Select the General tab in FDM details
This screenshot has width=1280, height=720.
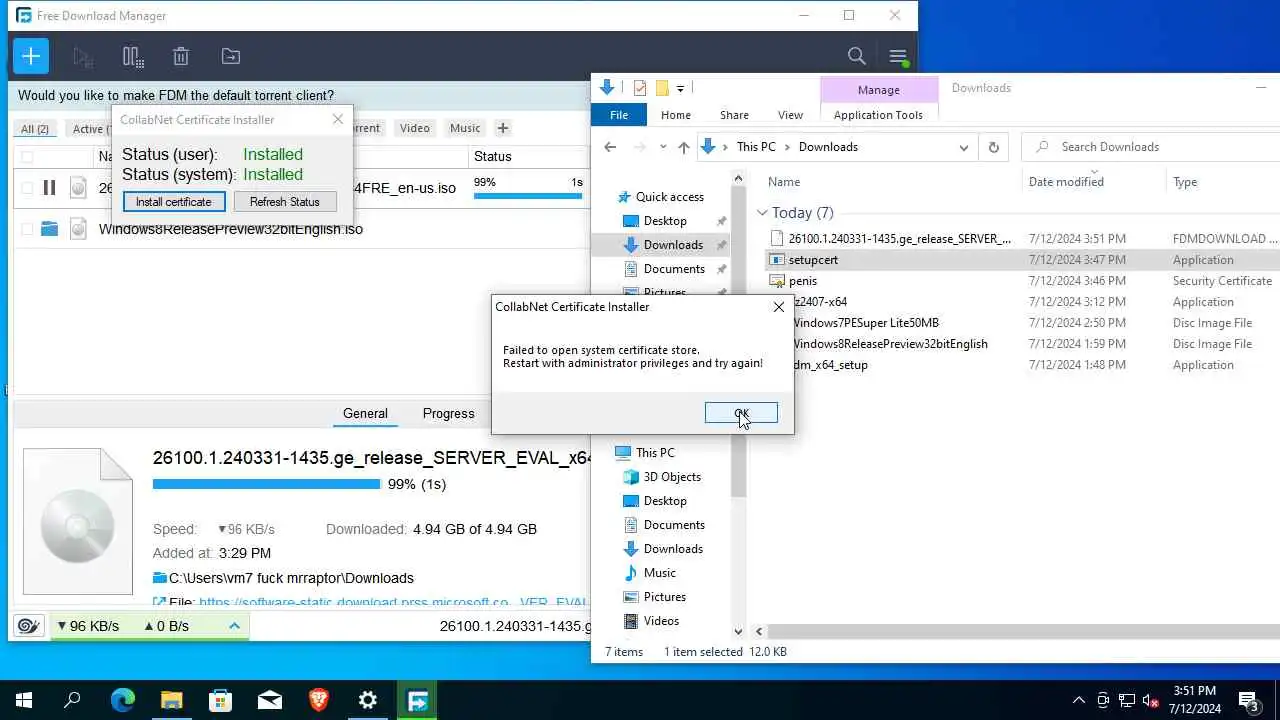365,414
